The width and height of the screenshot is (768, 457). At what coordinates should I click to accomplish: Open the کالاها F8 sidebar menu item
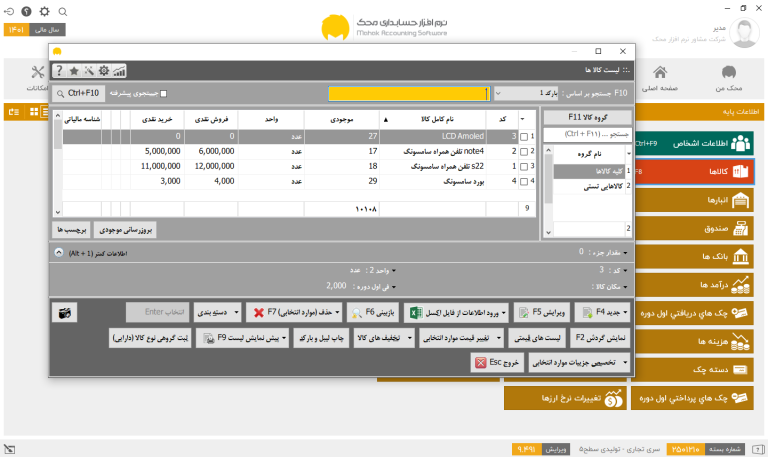pos(693,171)
